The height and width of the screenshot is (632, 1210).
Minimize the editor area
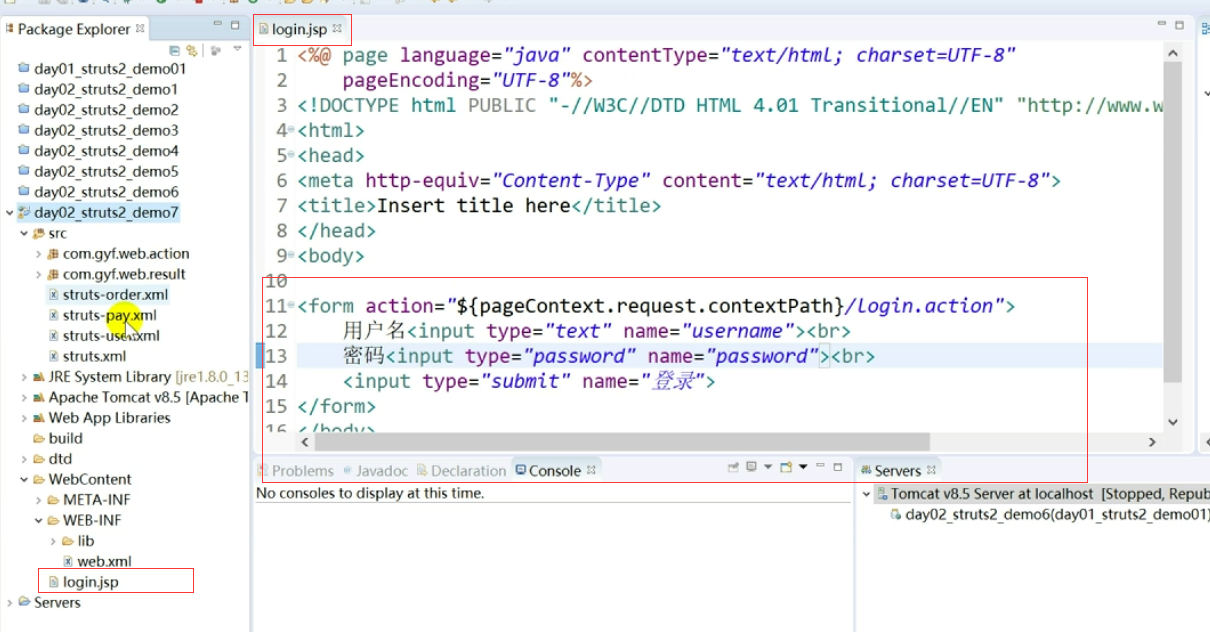(1161, 24)
